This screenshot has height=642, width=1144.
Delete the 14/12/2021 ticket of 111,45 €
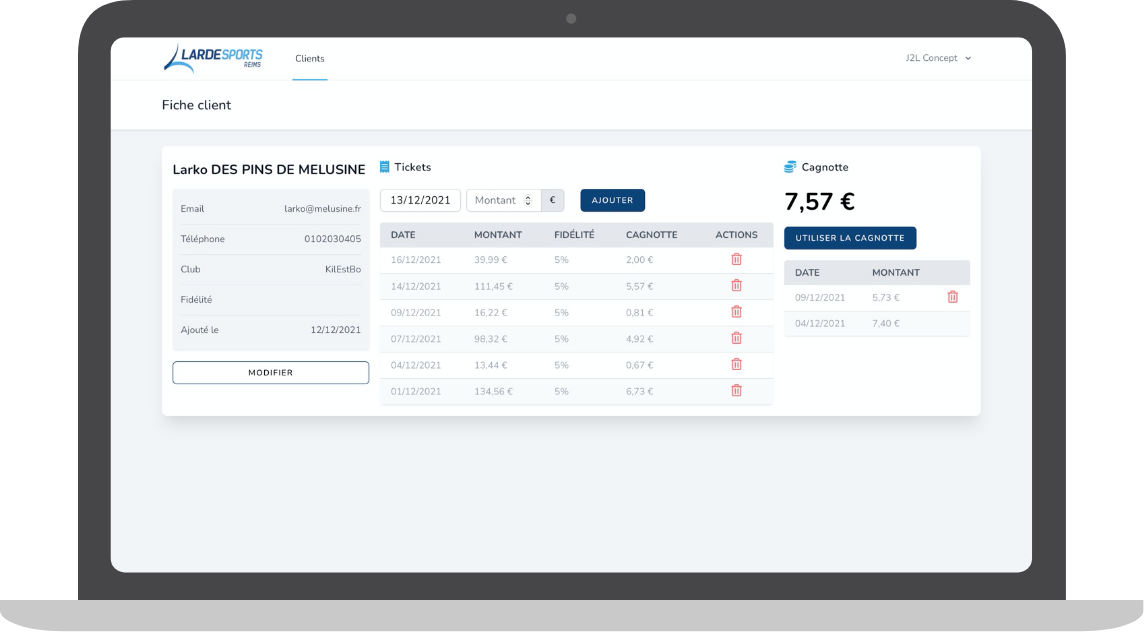click(736, 286)
